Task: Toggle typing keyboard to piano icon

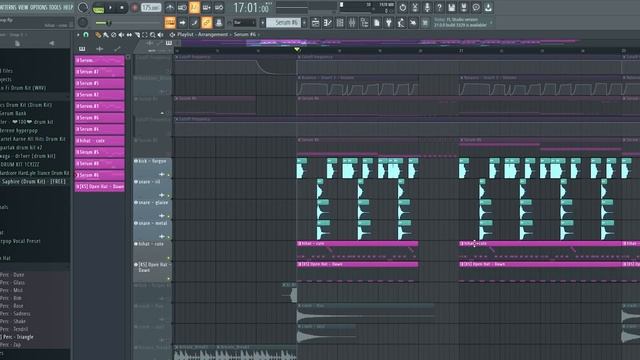Action: (x=170, y=22)
